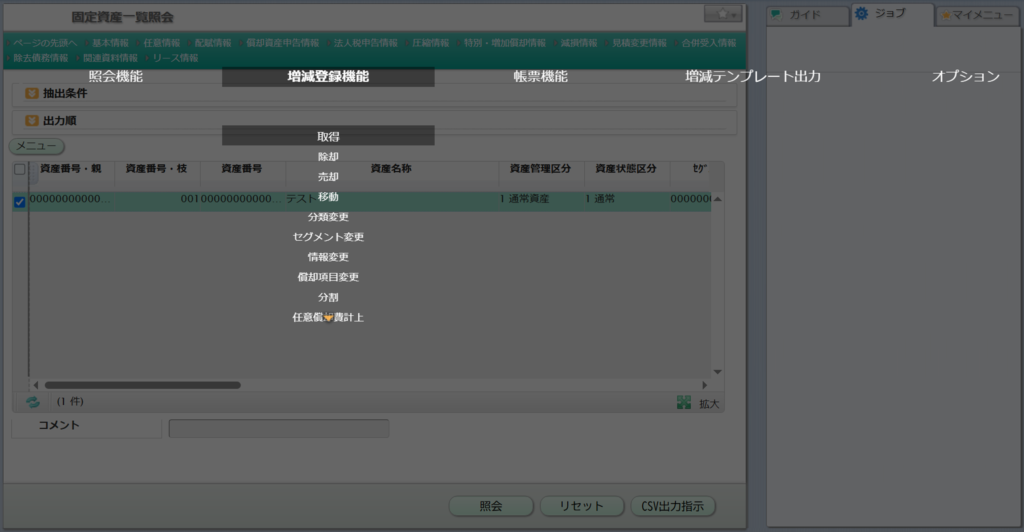Choose 取得 from the overlay menu
This screenshot has height=532, width=1024.
328,136
